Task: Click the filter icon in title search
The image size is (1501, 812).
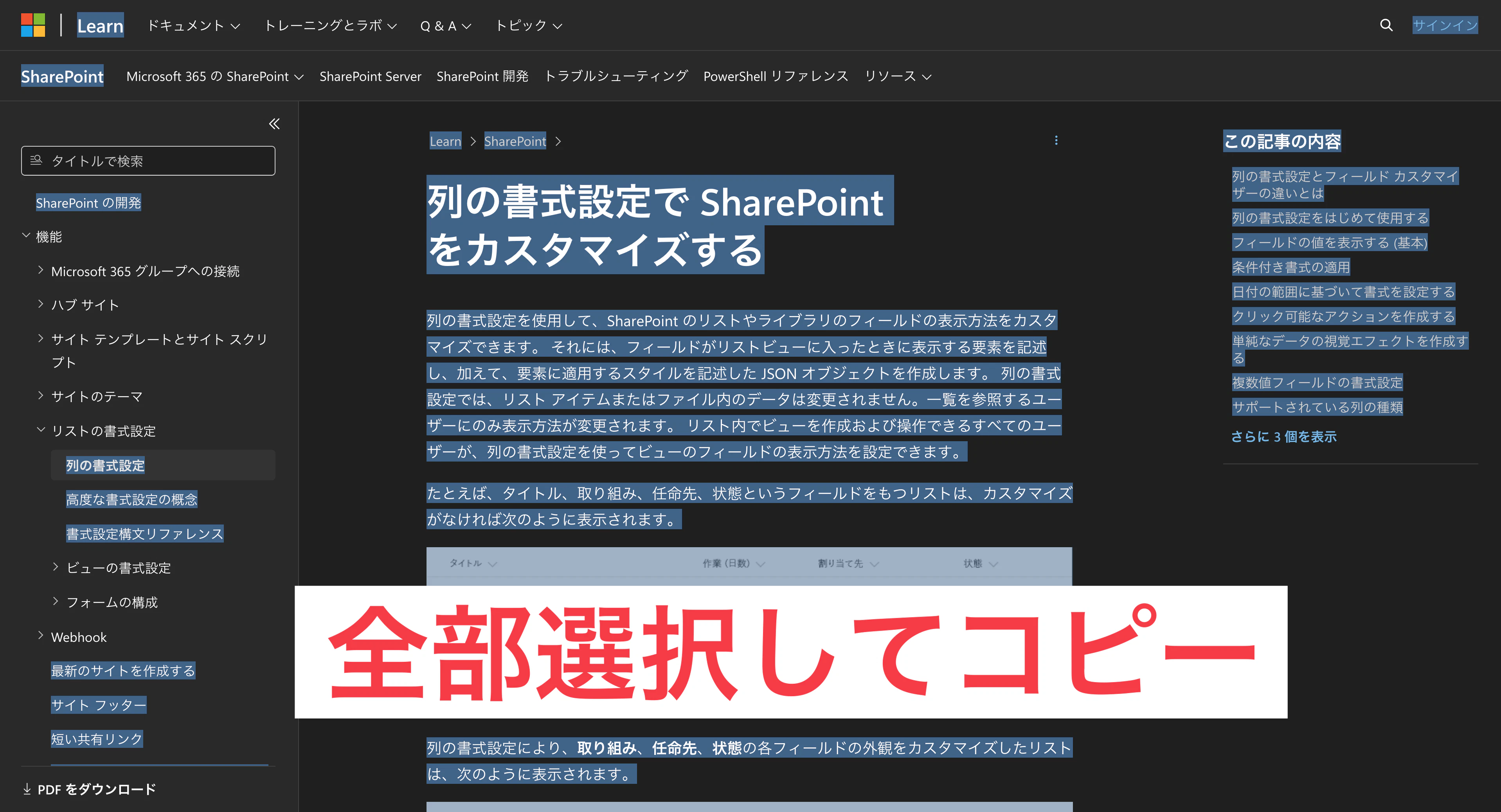Action: click(x=36, y=160)
